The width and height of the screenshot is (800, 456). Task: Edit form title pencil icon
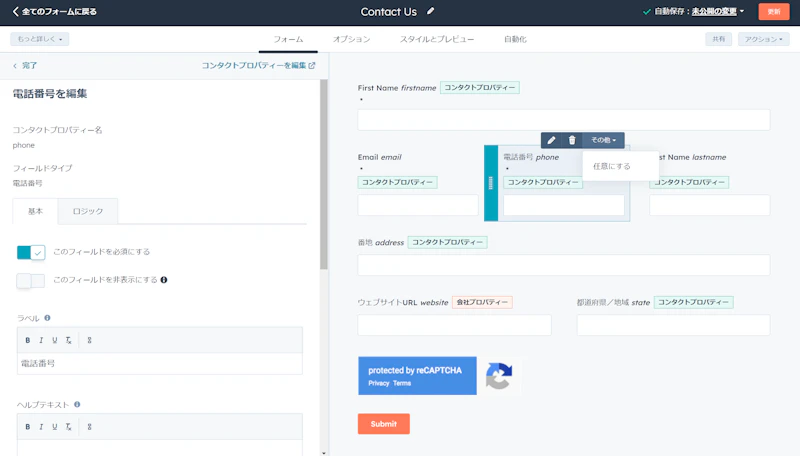(x=431, y=11)
